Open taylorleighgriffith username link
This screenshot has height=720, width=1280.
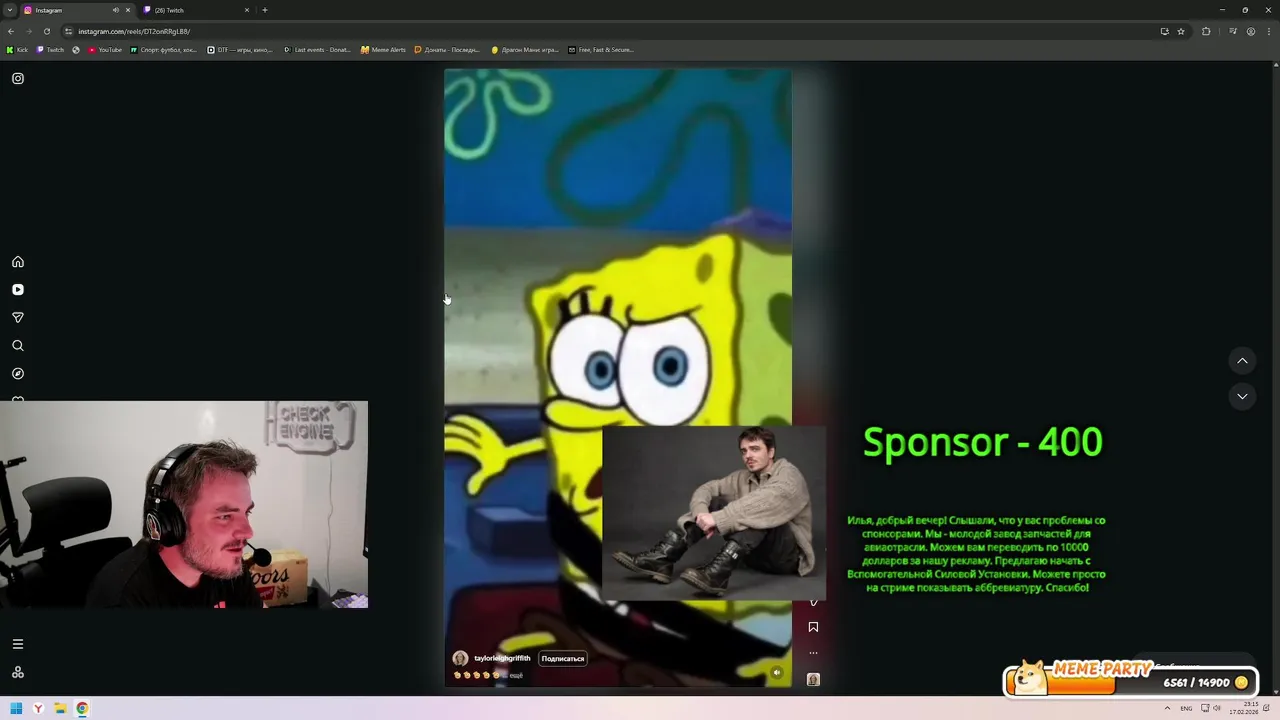[x=502, y=658]
